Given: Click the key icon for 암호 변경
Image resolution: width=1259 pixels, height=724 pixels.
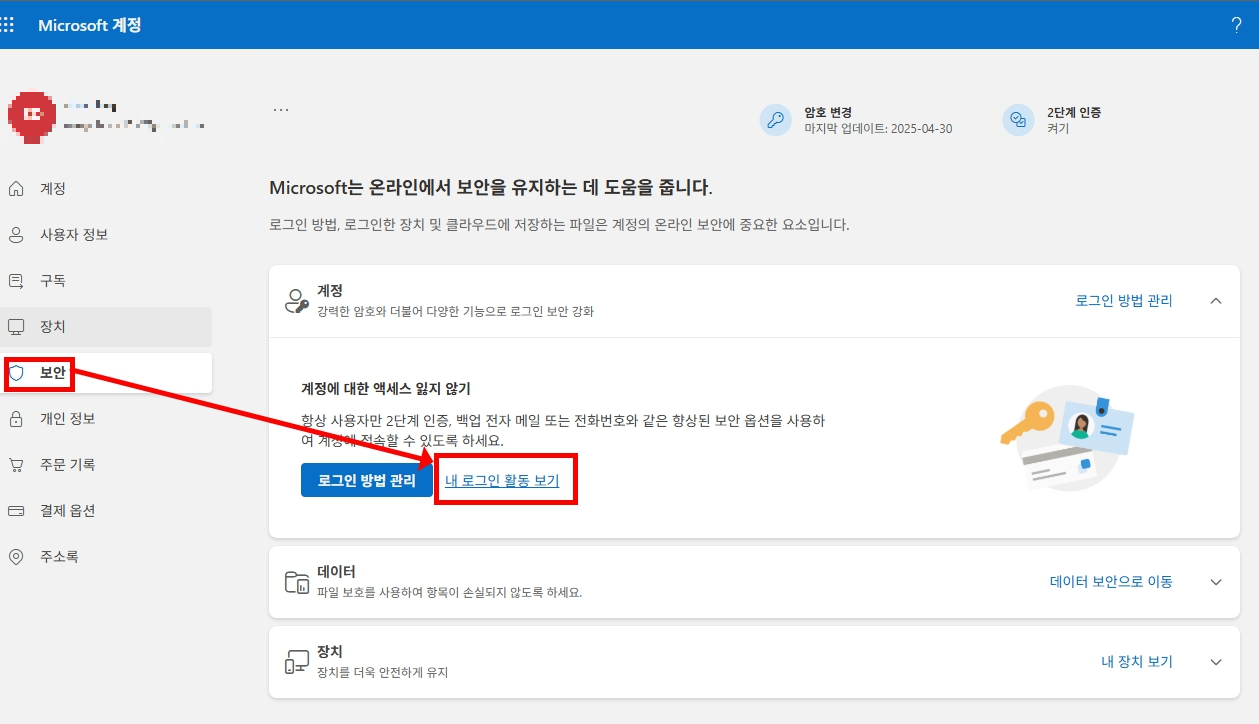Looking at the screenshot, I should pyautogui.click(x=776, y=120).
